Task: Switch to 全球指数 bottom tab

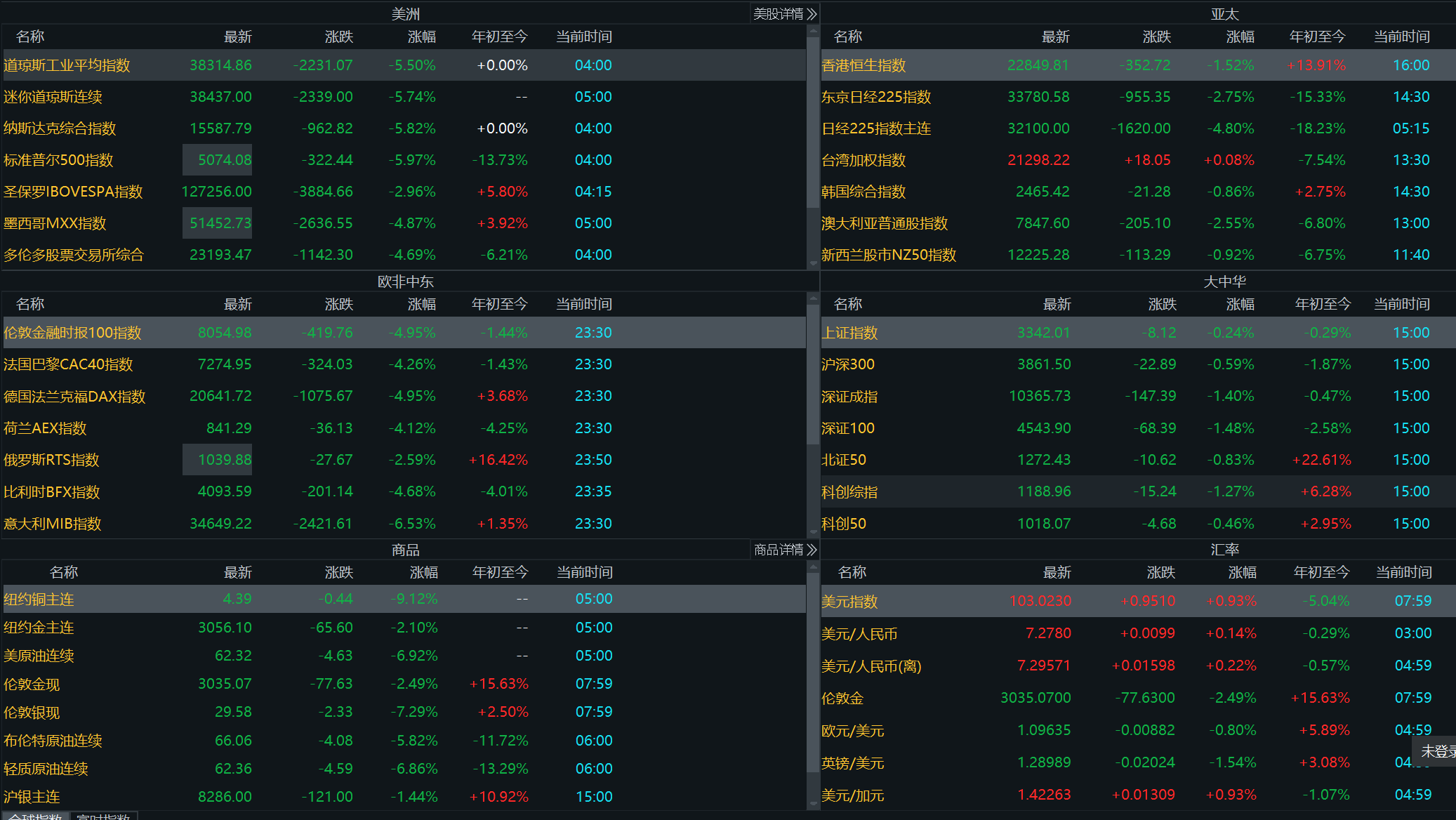Action: [35, 816]
